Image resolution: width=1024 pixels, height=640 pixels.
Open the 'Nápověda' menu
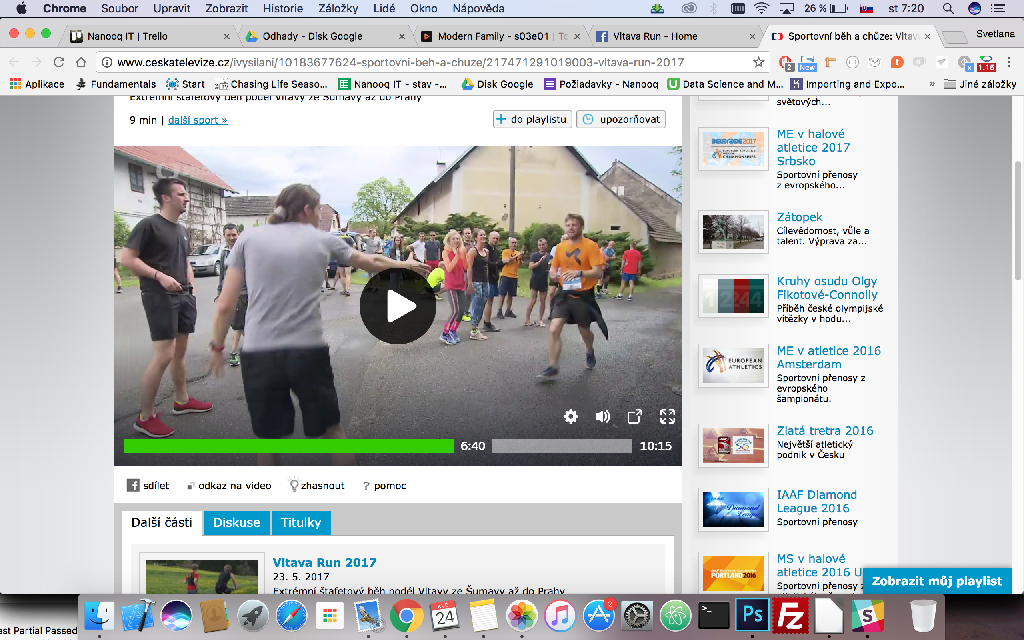(478, 8)
